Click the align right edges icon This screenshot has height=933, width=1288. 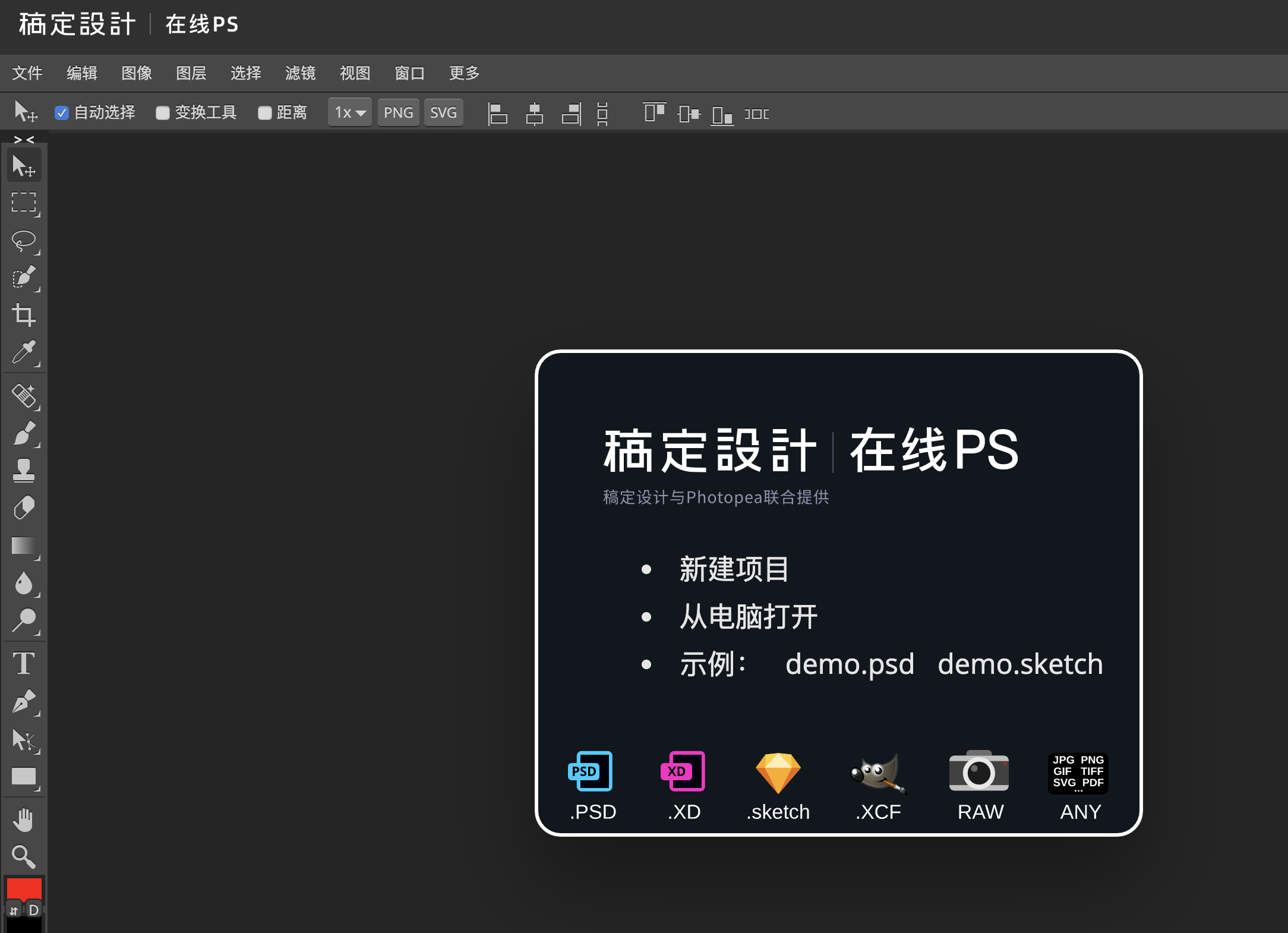pos(572,113)
